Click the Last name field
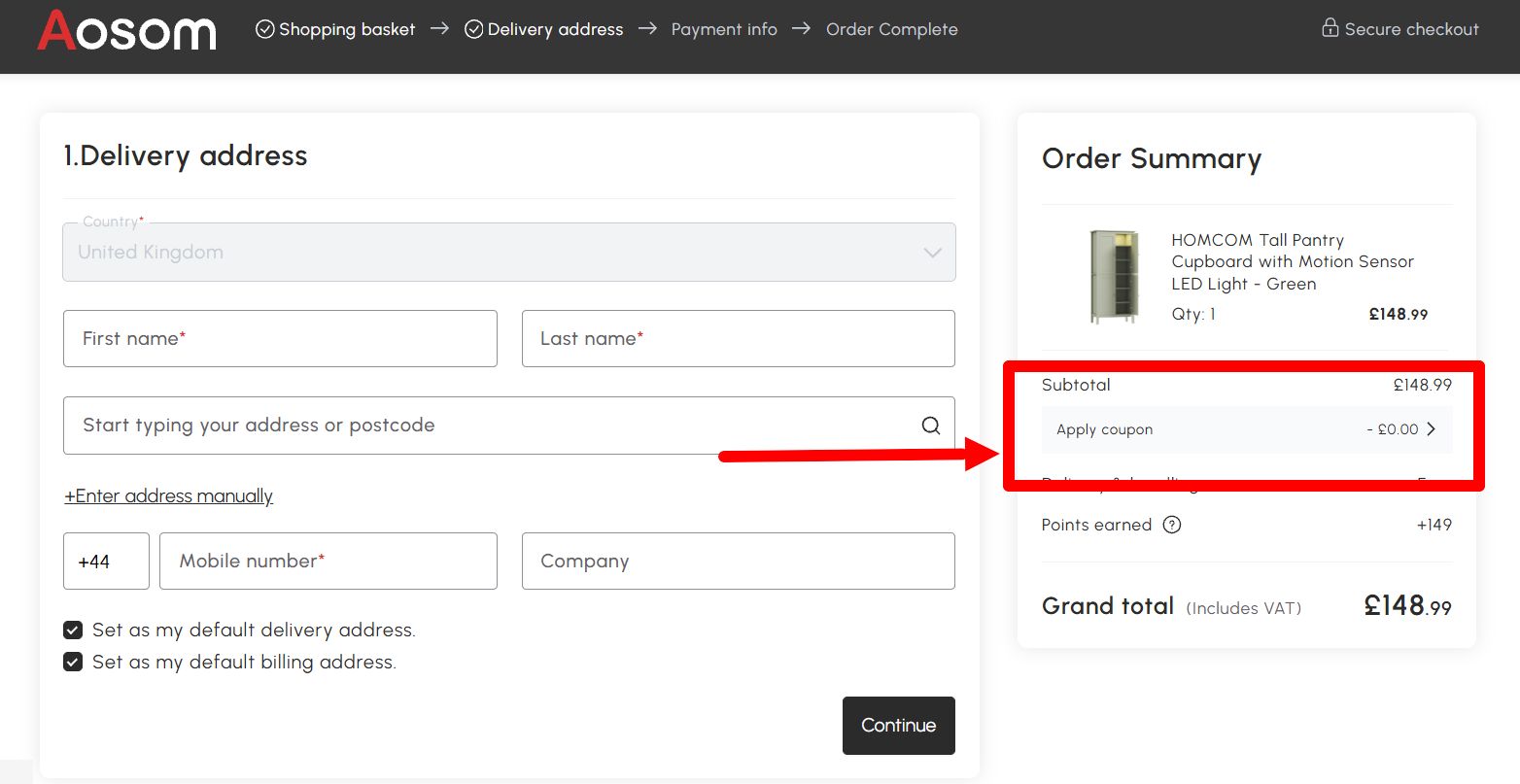The height and width of the screenshot is (784, 1520). point(738,338)
